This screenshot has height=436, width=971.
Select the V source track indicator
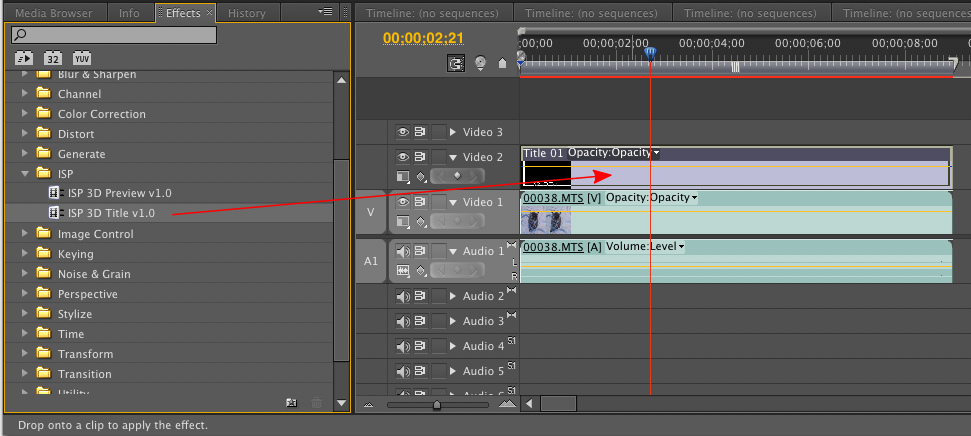(x=371, y=212)
